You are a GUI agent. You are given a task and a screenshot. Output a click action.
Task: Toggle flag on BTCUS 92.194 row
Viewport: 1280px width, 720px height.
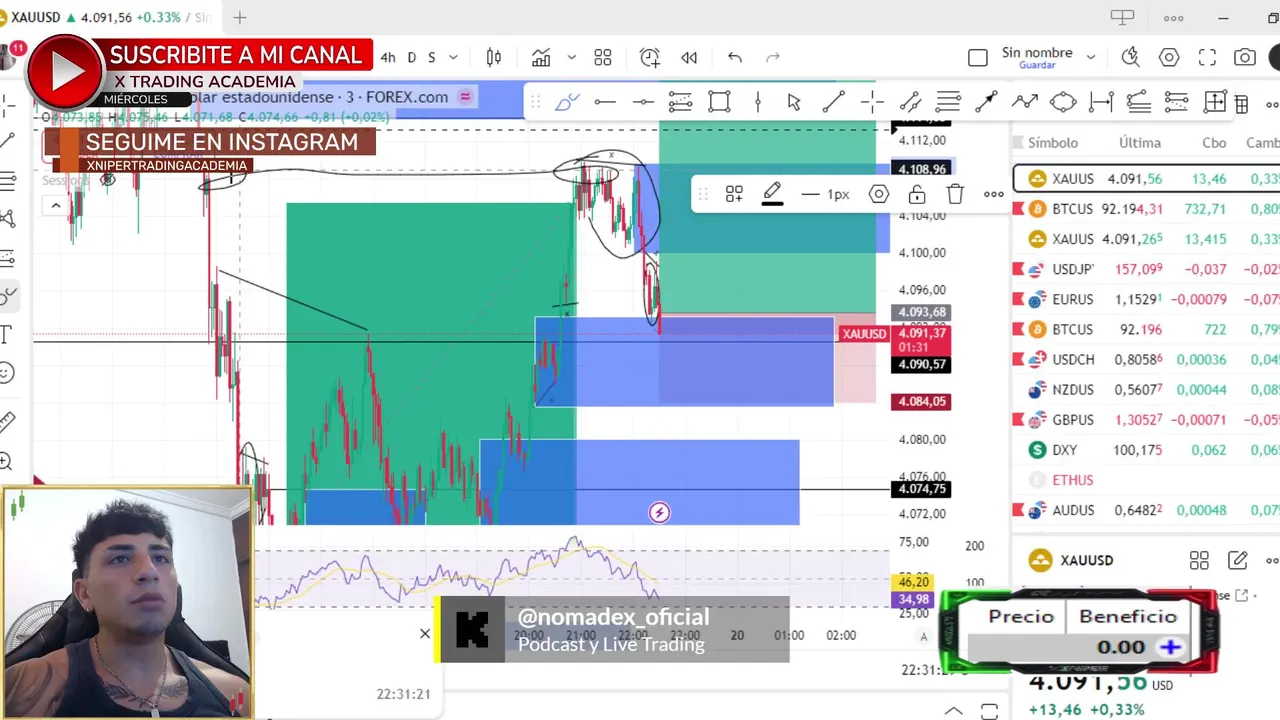point(1018,209)
